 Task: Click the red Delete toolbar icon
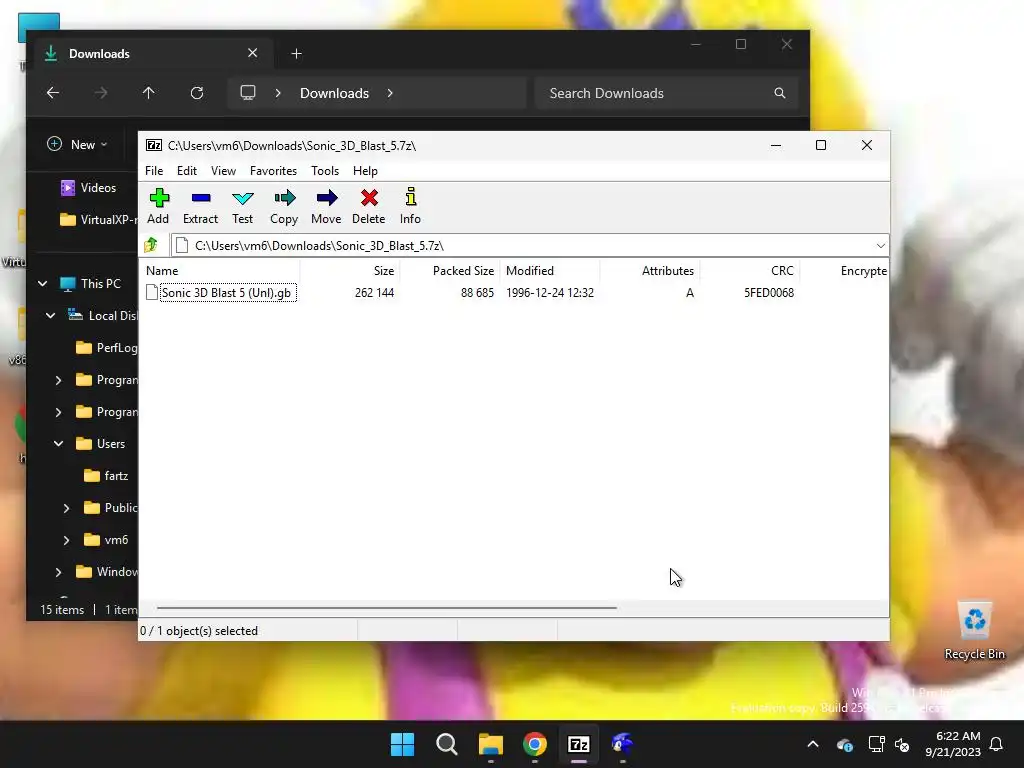pos(368,206)
